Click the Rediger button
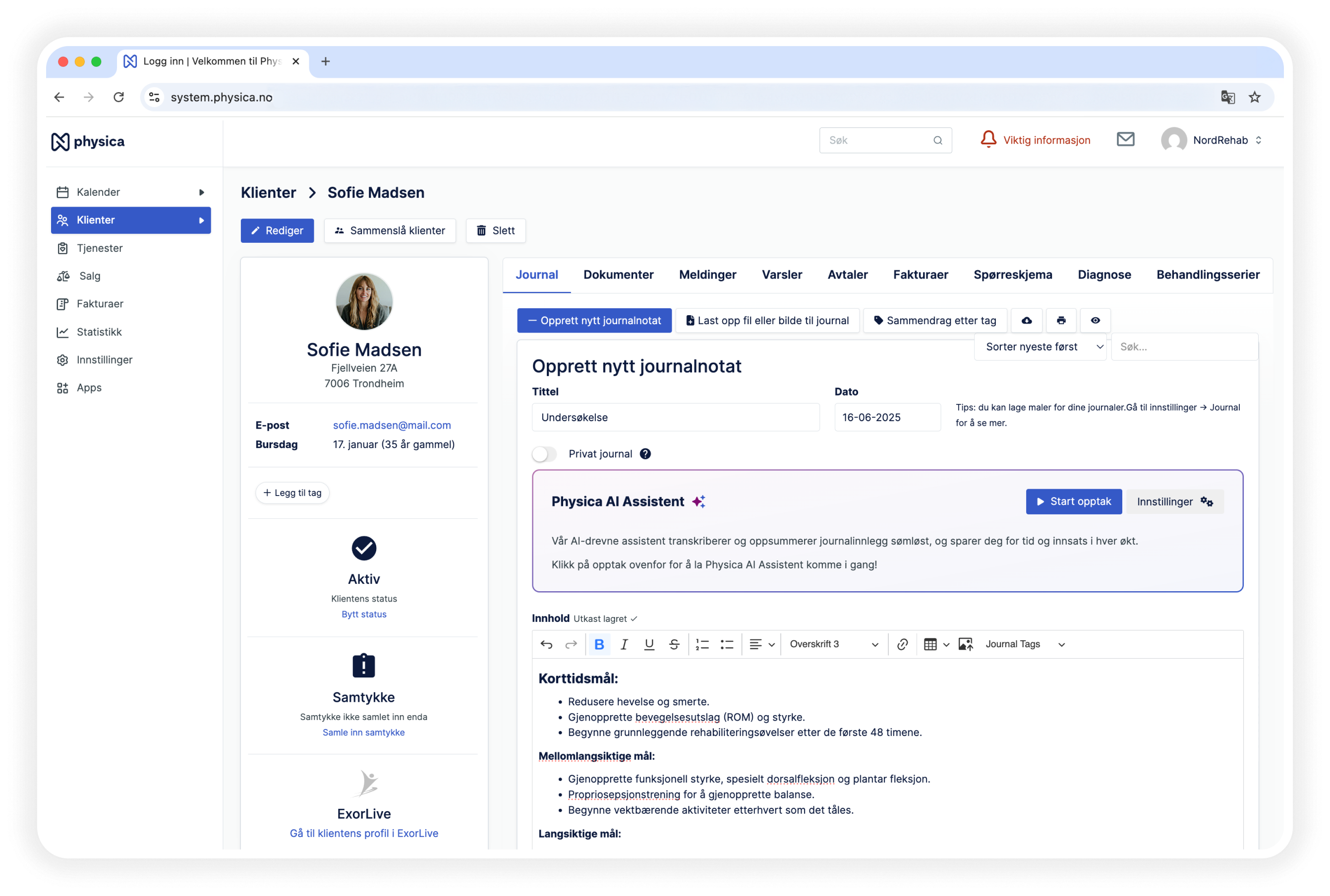 [277, 231]
